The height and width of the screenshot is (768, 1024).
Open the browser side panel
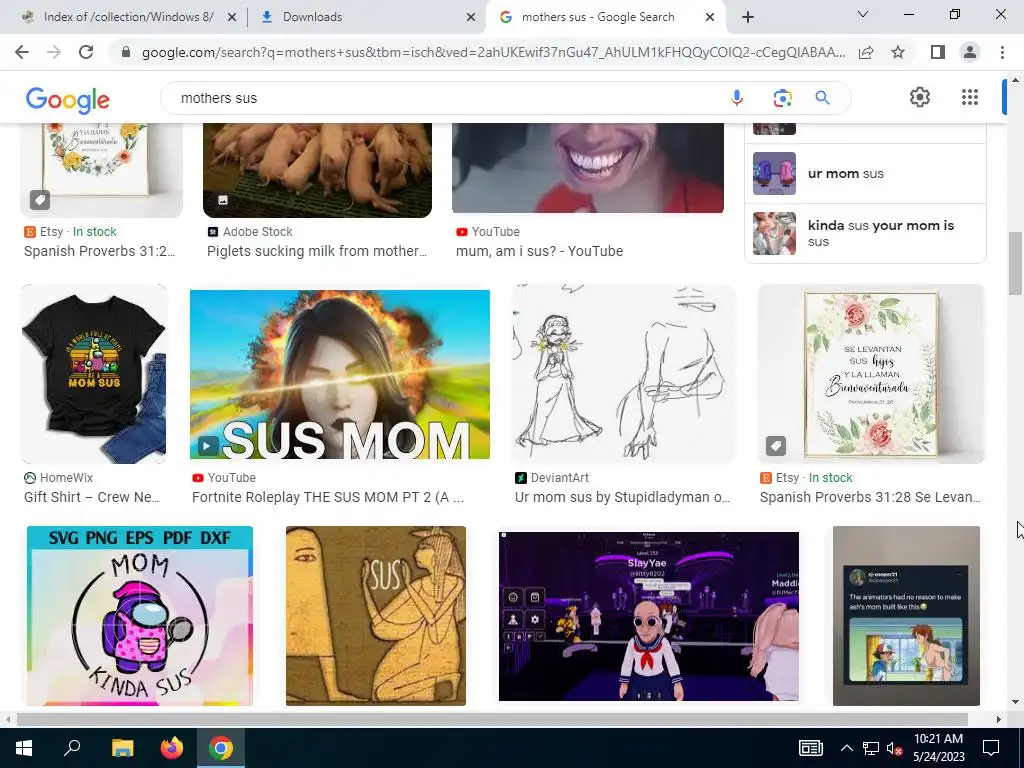(938, 52)
